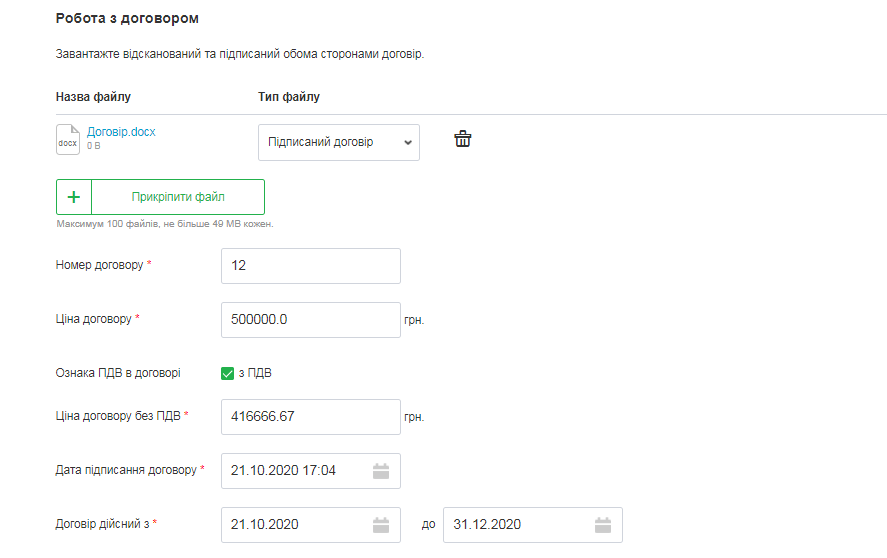
Task: Click the Договір дійсний з start date field
Action: coord(297,525)
